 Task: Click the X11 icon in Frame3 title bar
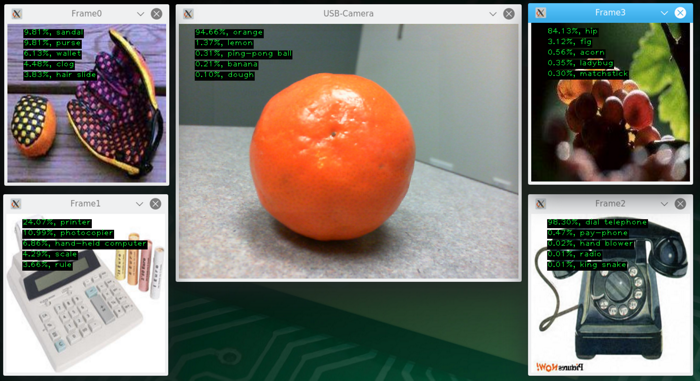click(540, 13)
